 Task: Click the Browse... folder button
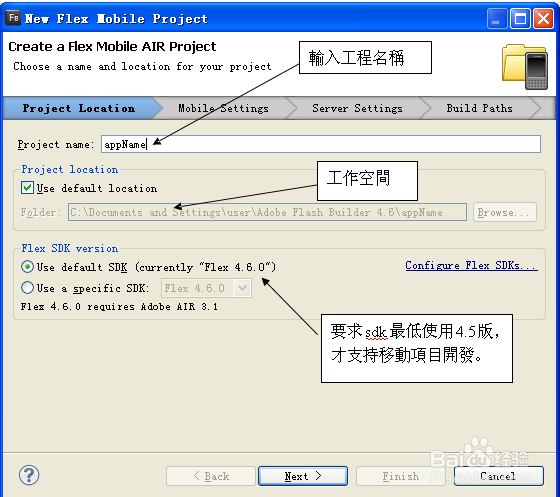click(x=505, y=212)
